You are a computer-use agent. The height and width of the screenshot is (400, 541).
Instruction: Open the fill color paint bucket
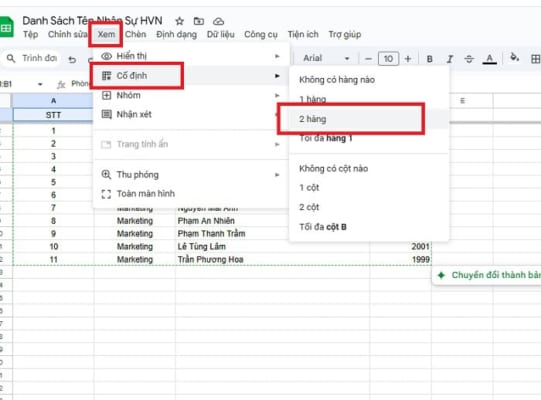coord(514,57)
